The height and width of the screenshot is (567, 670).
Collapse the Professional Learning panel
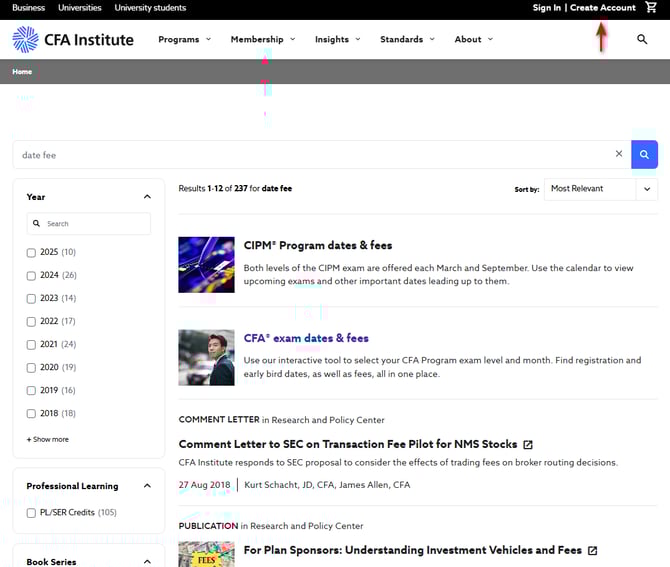(x=147, y=486)
